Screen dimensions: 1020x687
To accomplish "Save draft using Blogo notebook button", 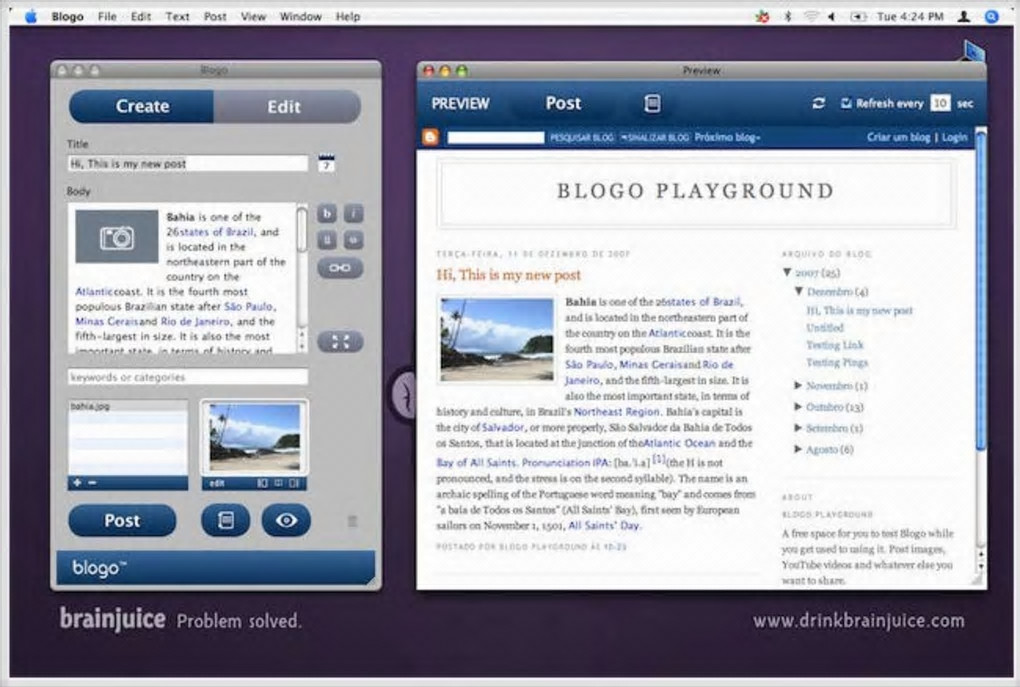I will tap(226, 520).
